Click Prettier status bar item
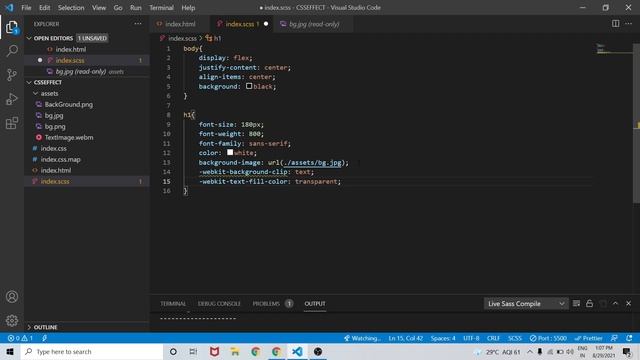Image resolution: width=640 pixels, height=360 pixels. (588, 338)
